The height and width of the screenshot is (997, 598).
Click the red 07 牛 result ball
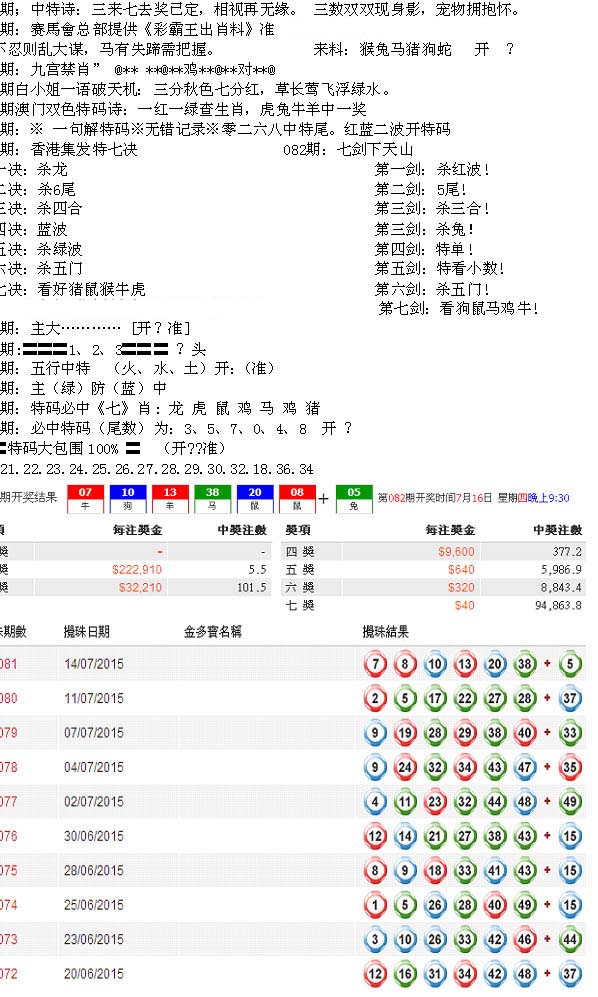pyautogui.click(x=85, y=498)
